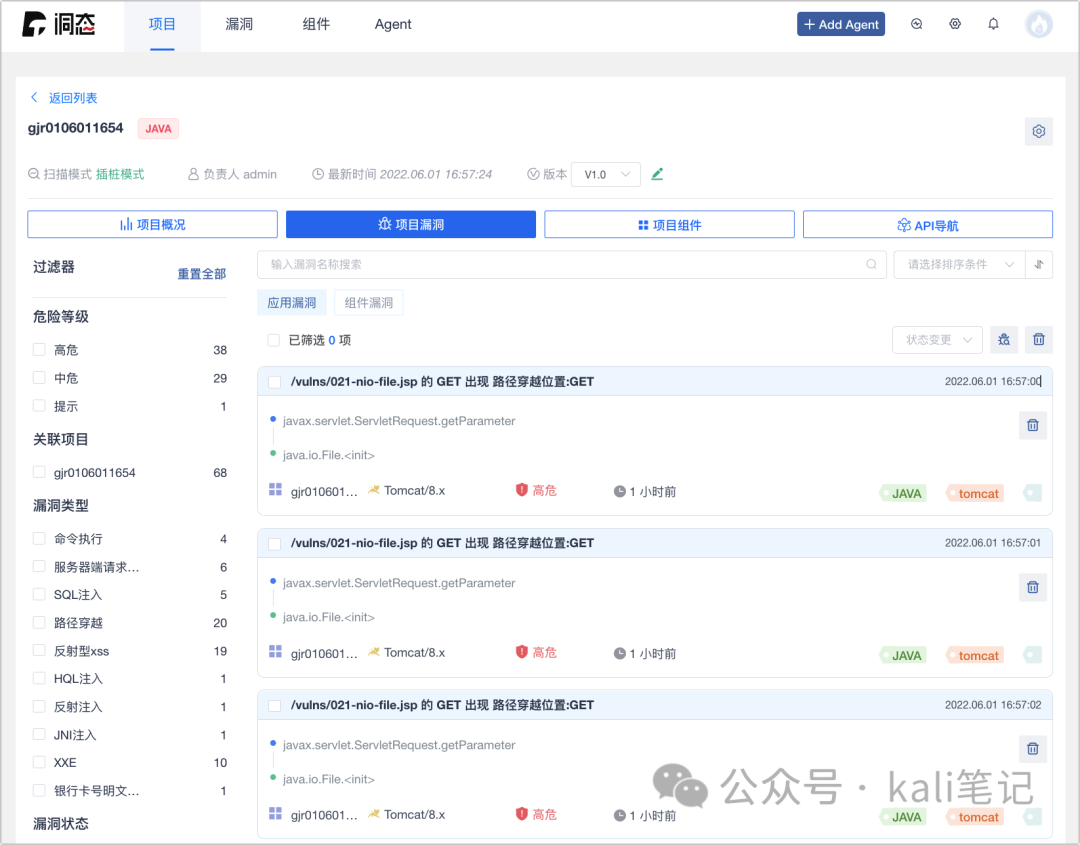The image size is (1080, 845).
Task: Switch to the 漏洞 top menu
Action: click(x=239, y=25)
